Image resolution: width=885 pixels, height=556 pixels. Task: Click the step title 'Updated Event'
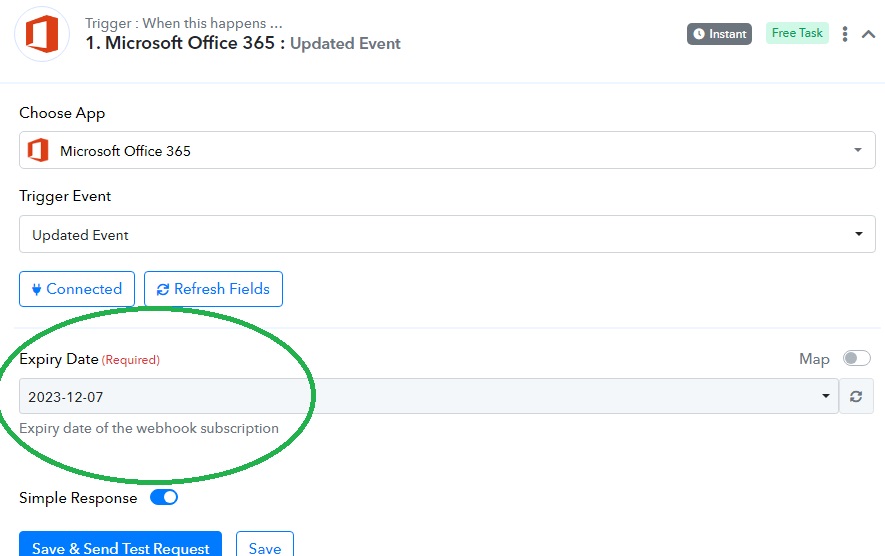(x=345, y=43)
